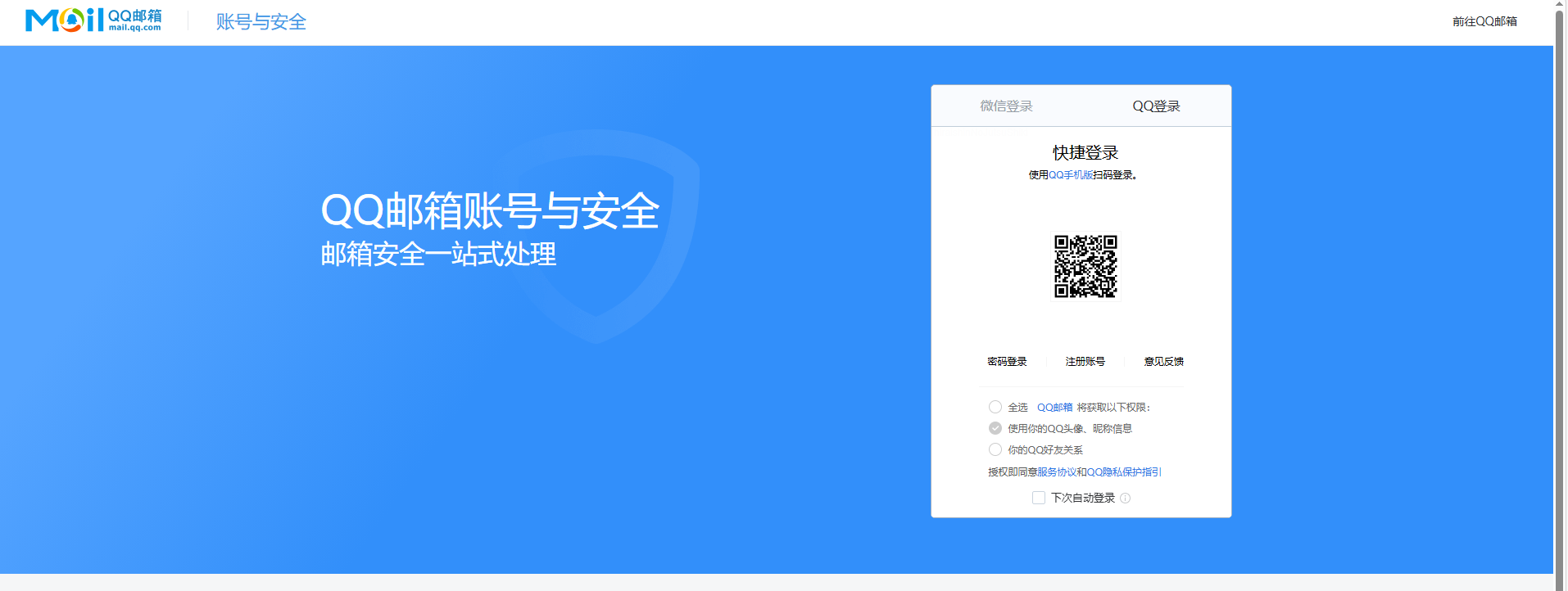
Task: Open 注册账号 link
Action: click(x=1085, y=362)
